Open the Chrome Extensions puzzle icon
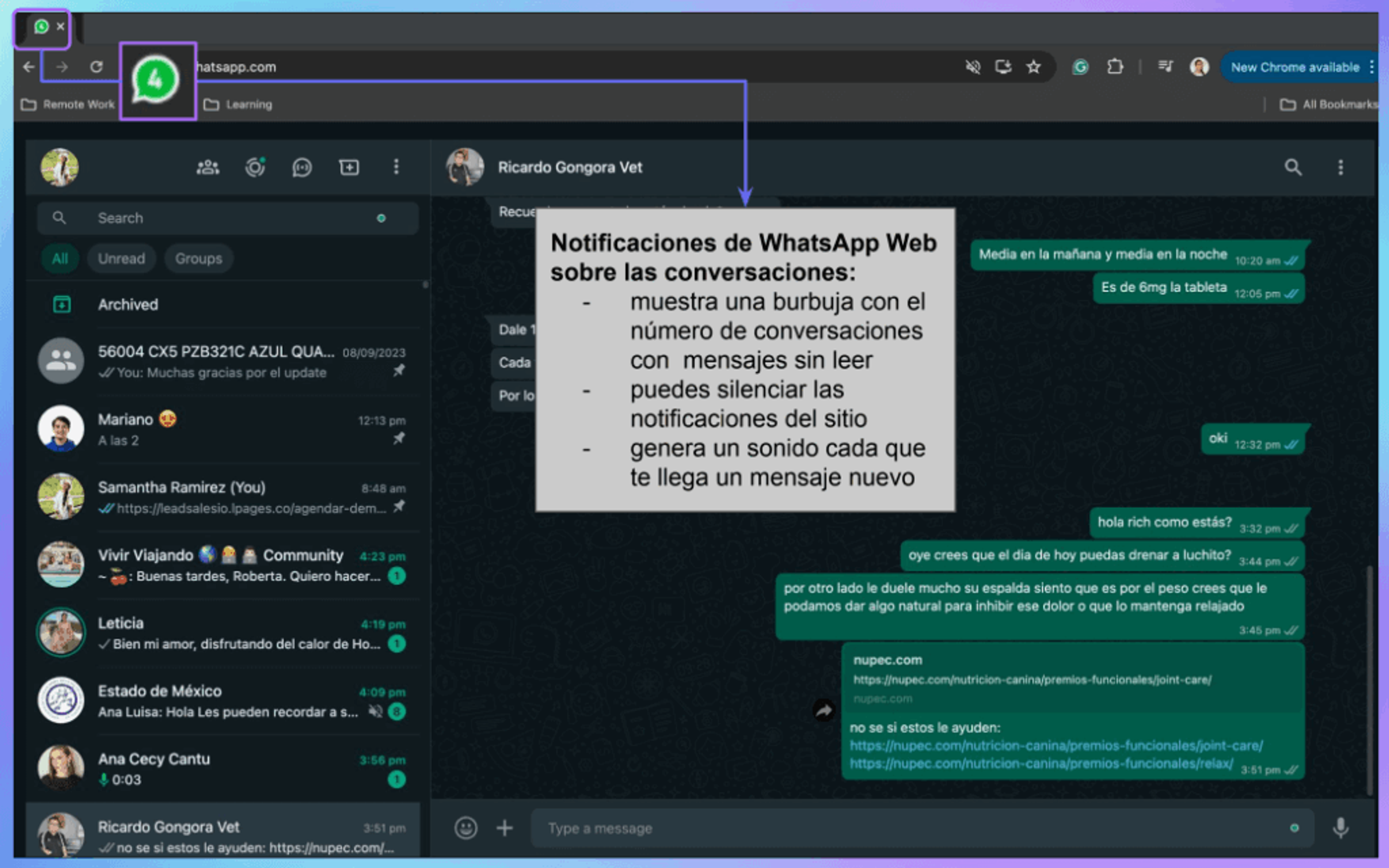This screenshot has width=1389, height=868. [x=1115, y=67]
